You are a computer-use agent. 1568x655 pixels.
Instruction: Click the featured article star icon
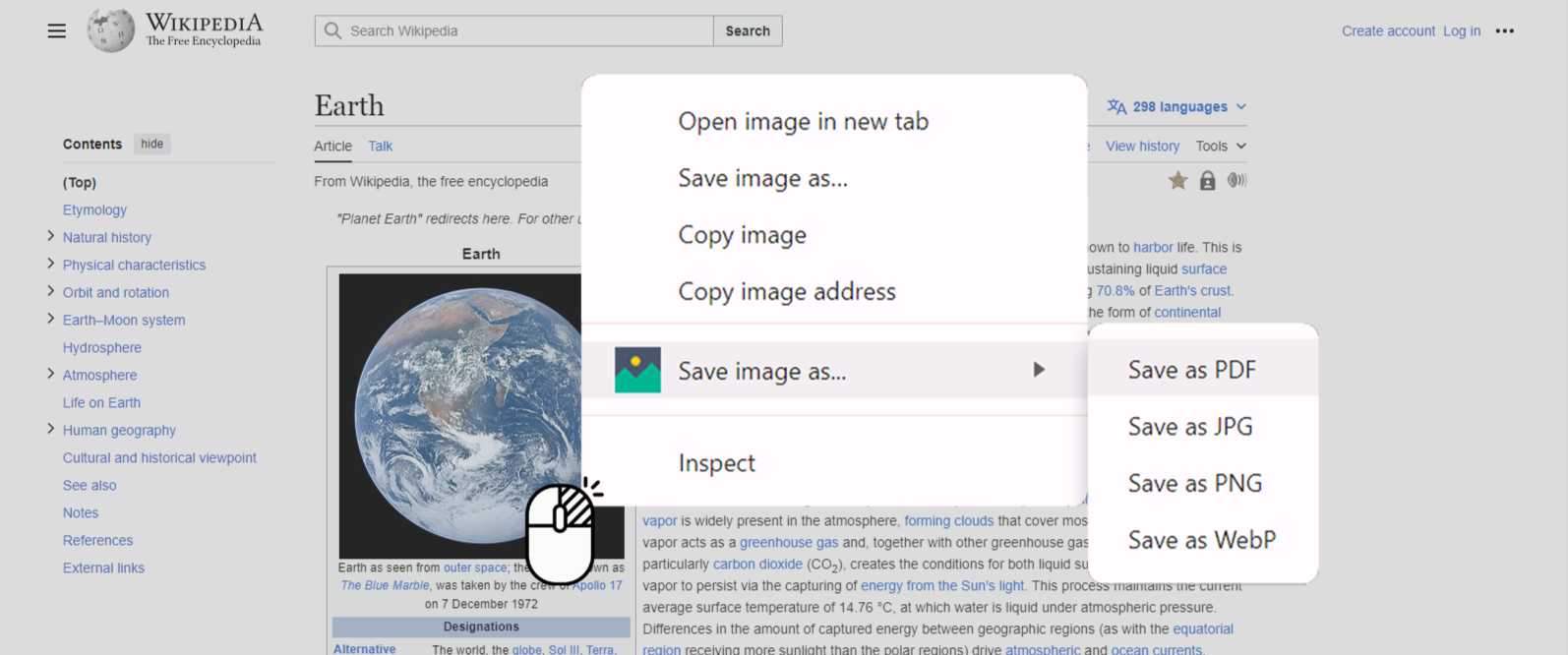click(x=1177, y=180)
